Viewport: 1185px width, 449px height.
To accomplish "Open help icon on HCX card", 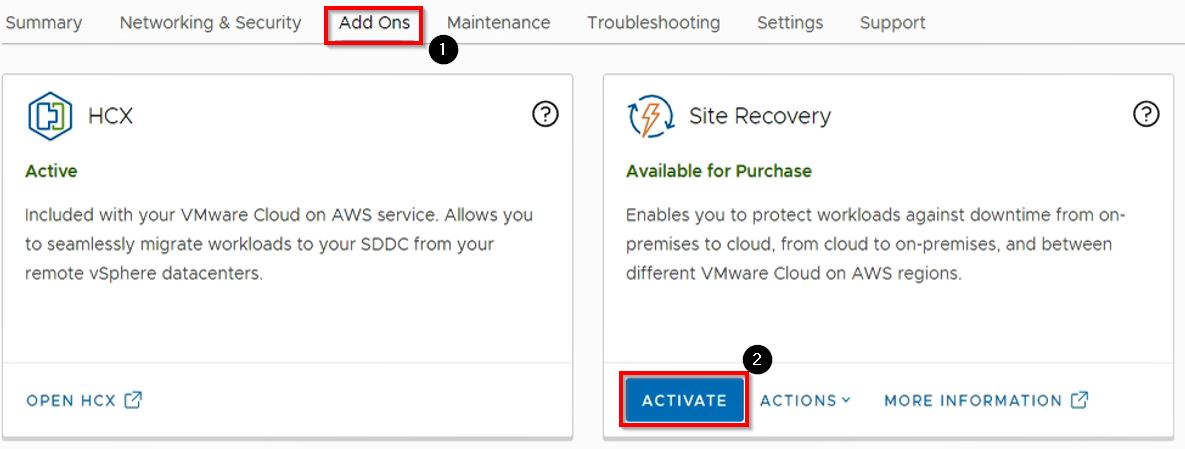I will click(545, 115).
